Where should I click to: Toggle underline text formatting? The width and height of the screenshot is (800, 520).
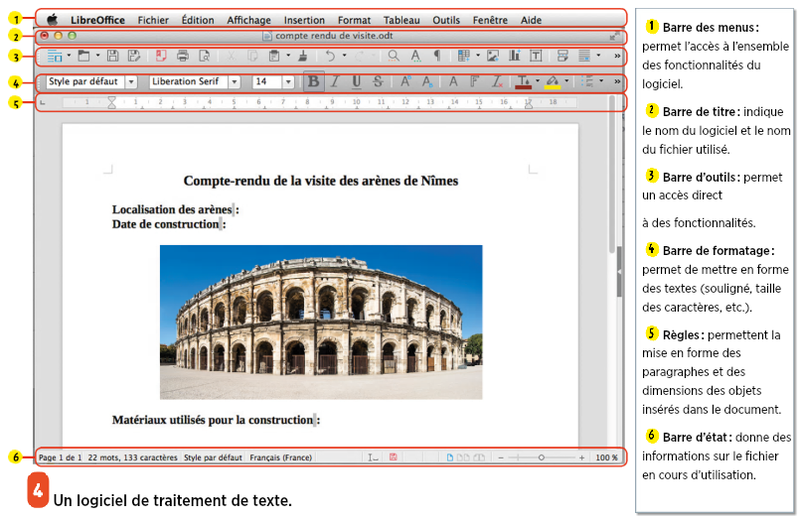[356, 82]
